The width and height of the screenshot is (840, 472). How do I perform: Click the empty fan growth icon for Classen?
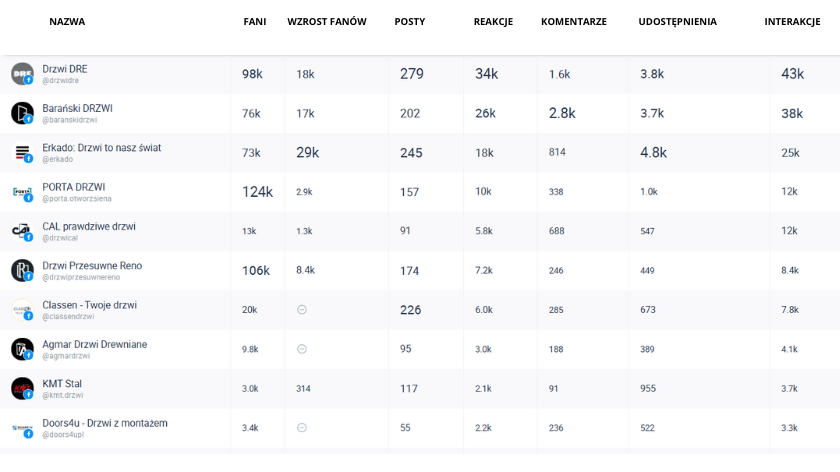pyautogui.click(x=302, y=310)
